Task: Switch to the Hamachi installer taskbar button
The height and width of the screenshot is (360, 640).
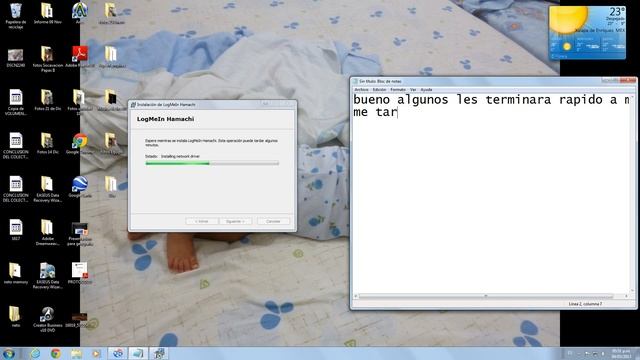Action: point(159,353)
